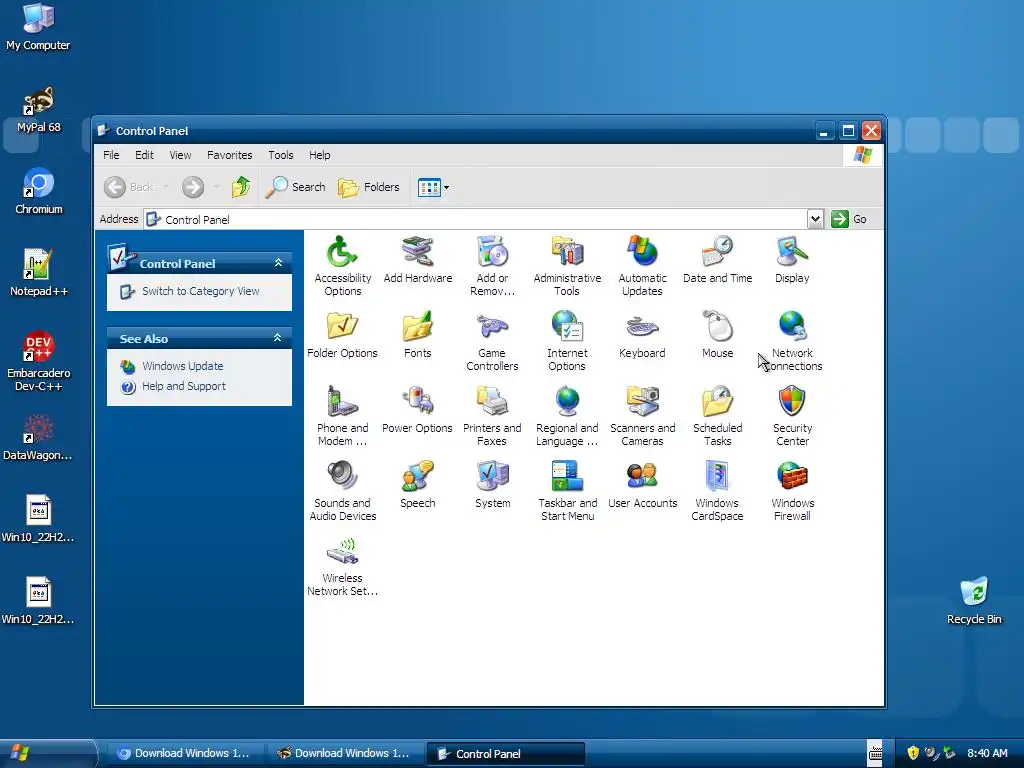
Task: Click the Search toolbar button
Action: click(x=296, y=187)
